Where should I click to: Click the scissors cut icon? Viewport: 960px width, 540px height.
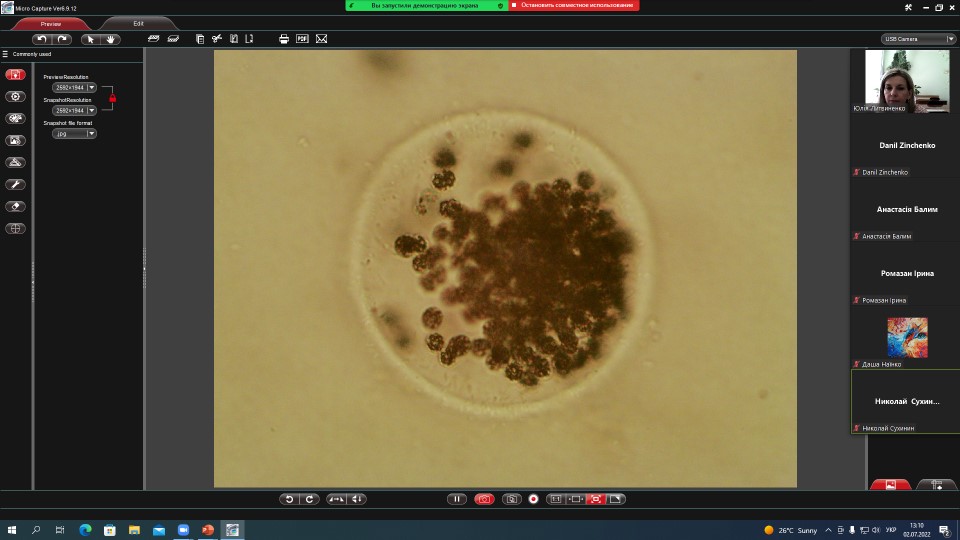(217, 39)
